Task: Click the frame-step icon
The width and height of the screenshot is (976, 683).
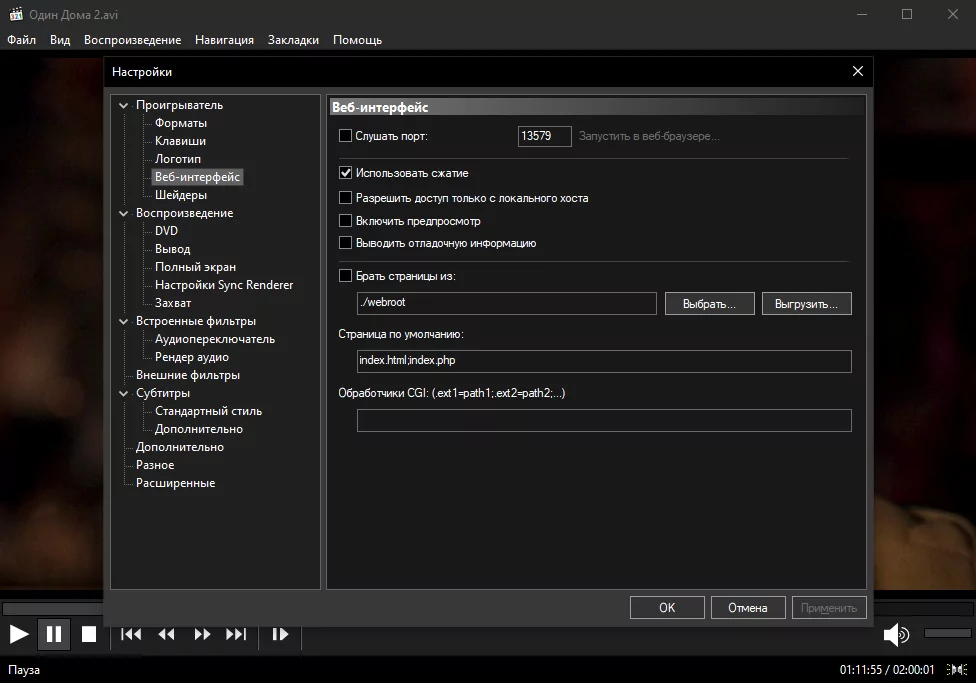Action: click(280, 634)
